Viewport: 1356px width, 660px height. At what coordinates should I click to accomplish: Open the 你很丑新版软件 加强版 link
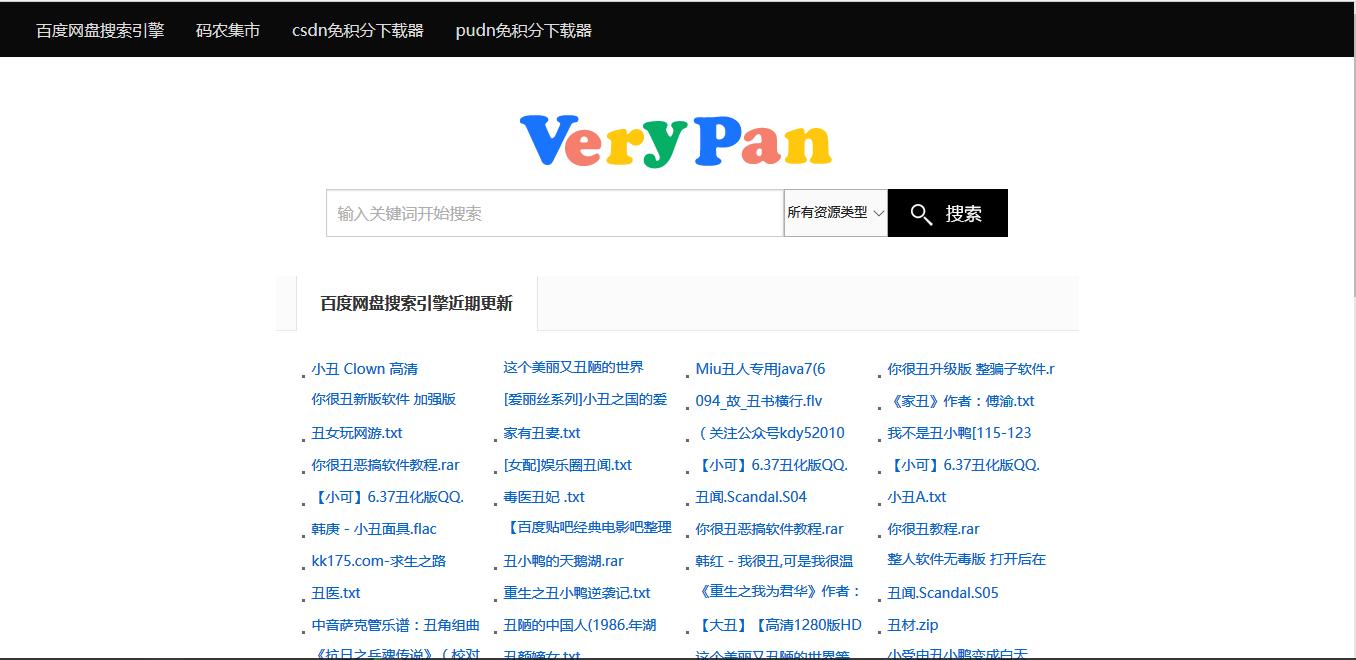pyautogui.click(x=384, y=399)
